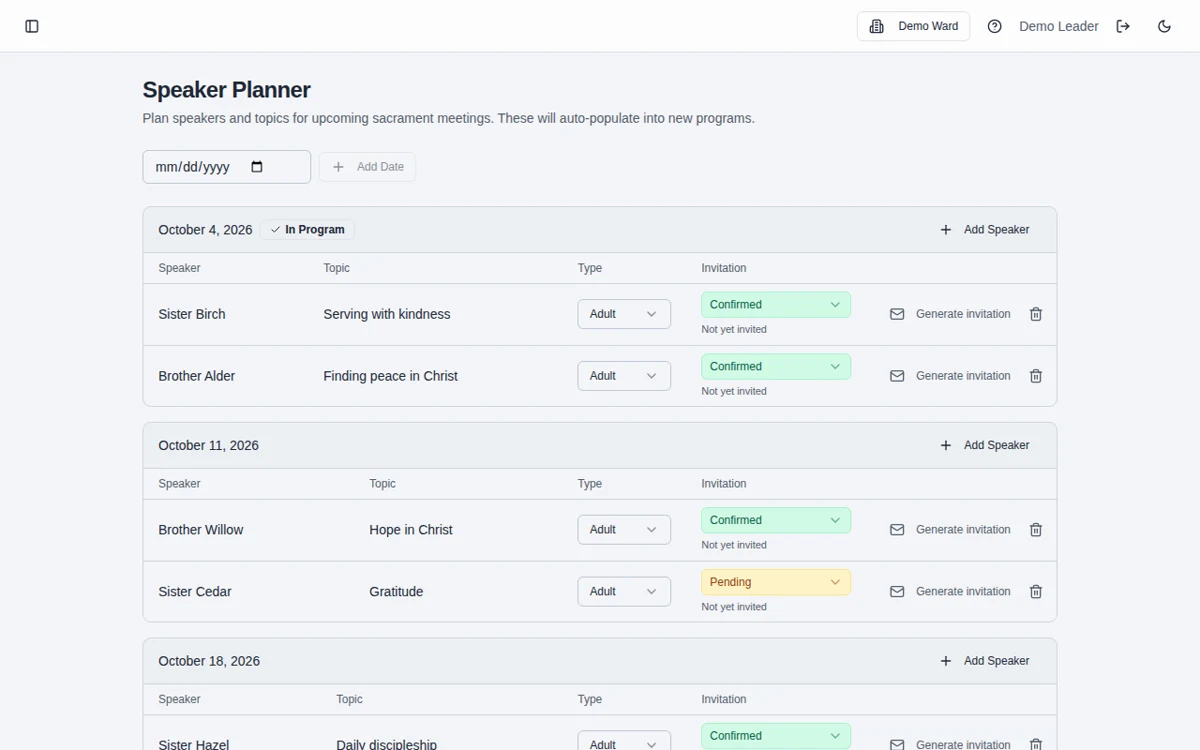The width and height of the screenshot is (1200, 750).
Task: Open Type dropdown for Sister Birch
Action: pos(624,314)
